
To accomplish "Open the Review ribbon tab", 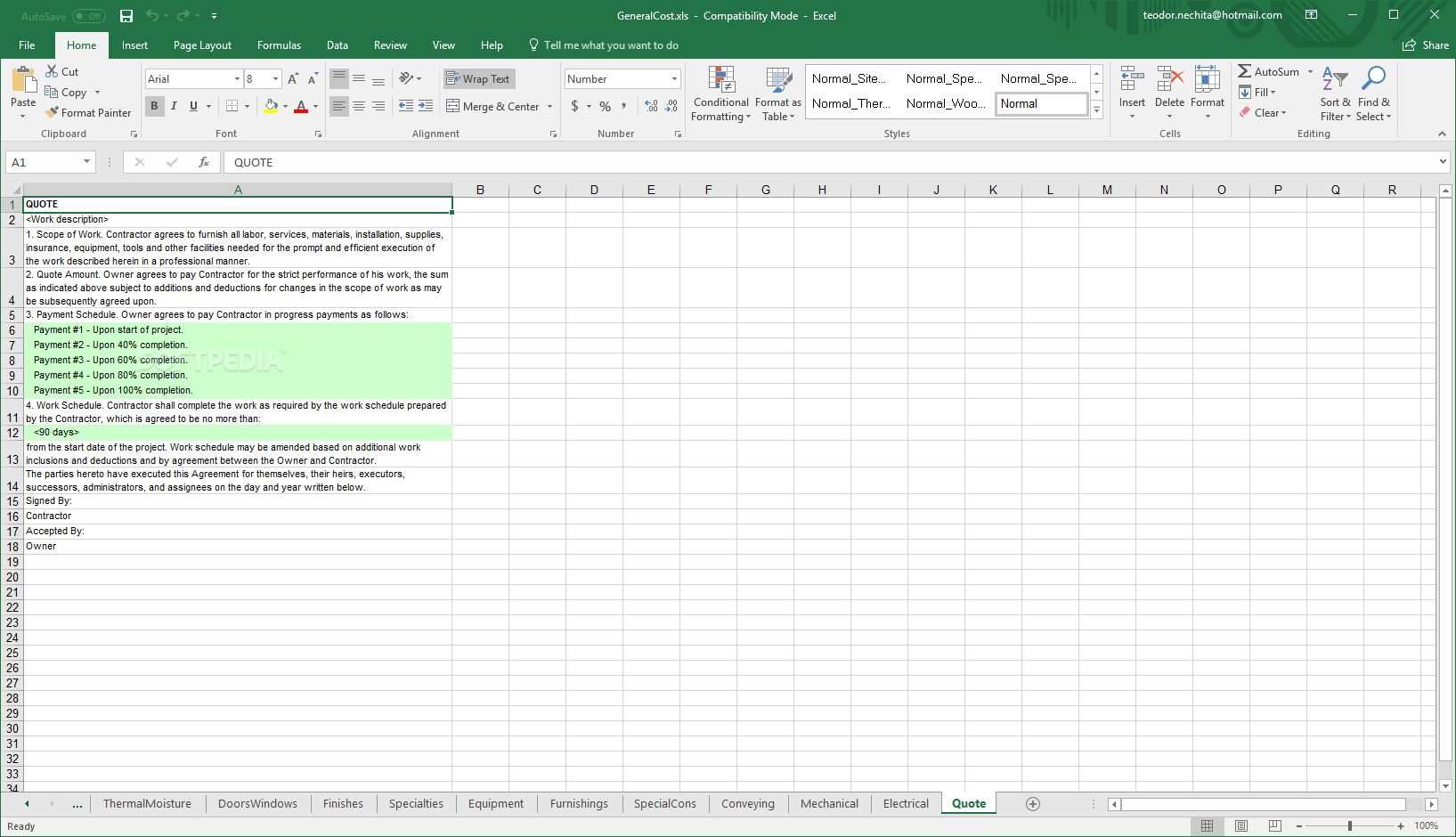I will (x=390, y=45).
